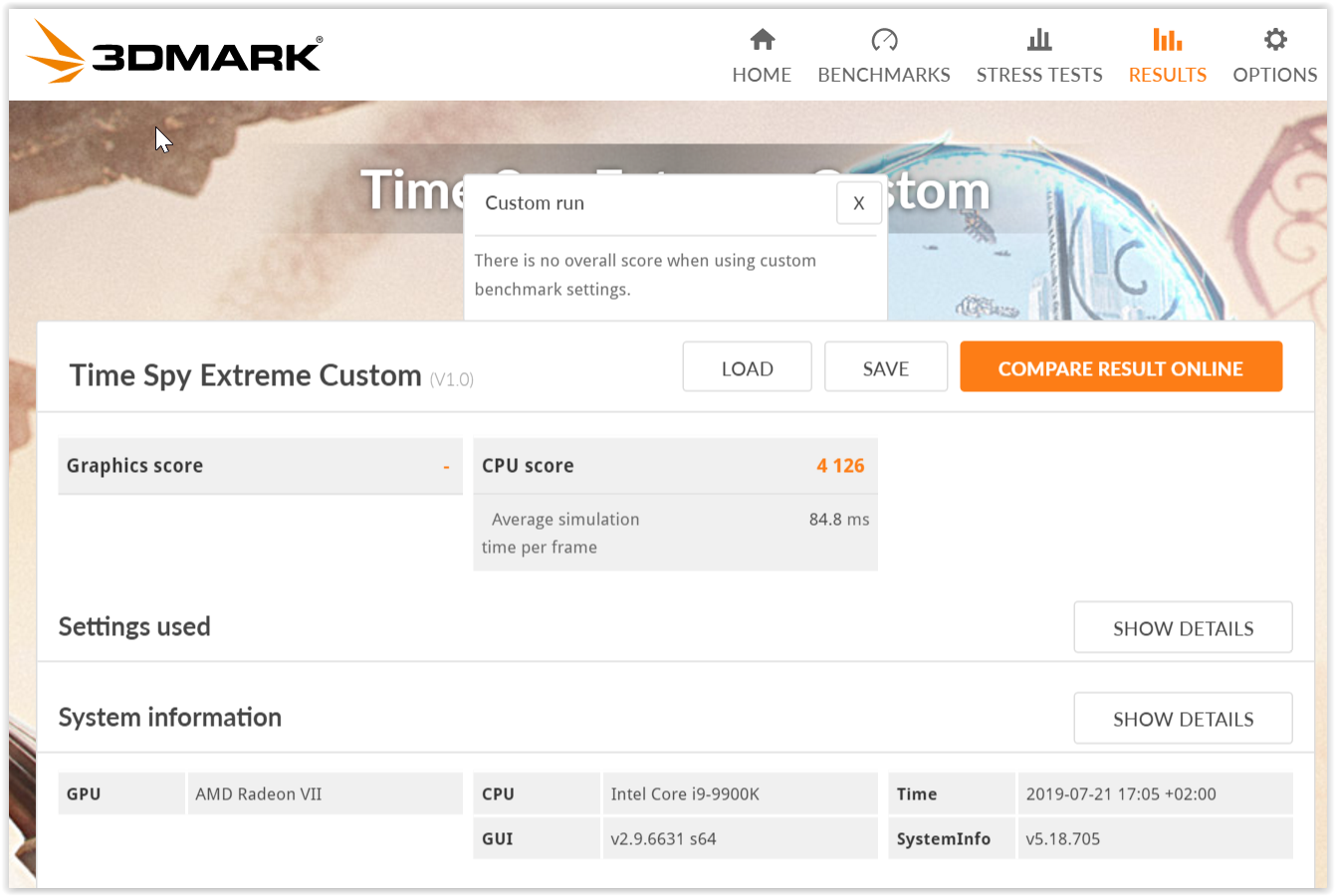1335x896 pixels.
Task: Click the 84.8 ms simulation time value
Action: coord(839,519)
